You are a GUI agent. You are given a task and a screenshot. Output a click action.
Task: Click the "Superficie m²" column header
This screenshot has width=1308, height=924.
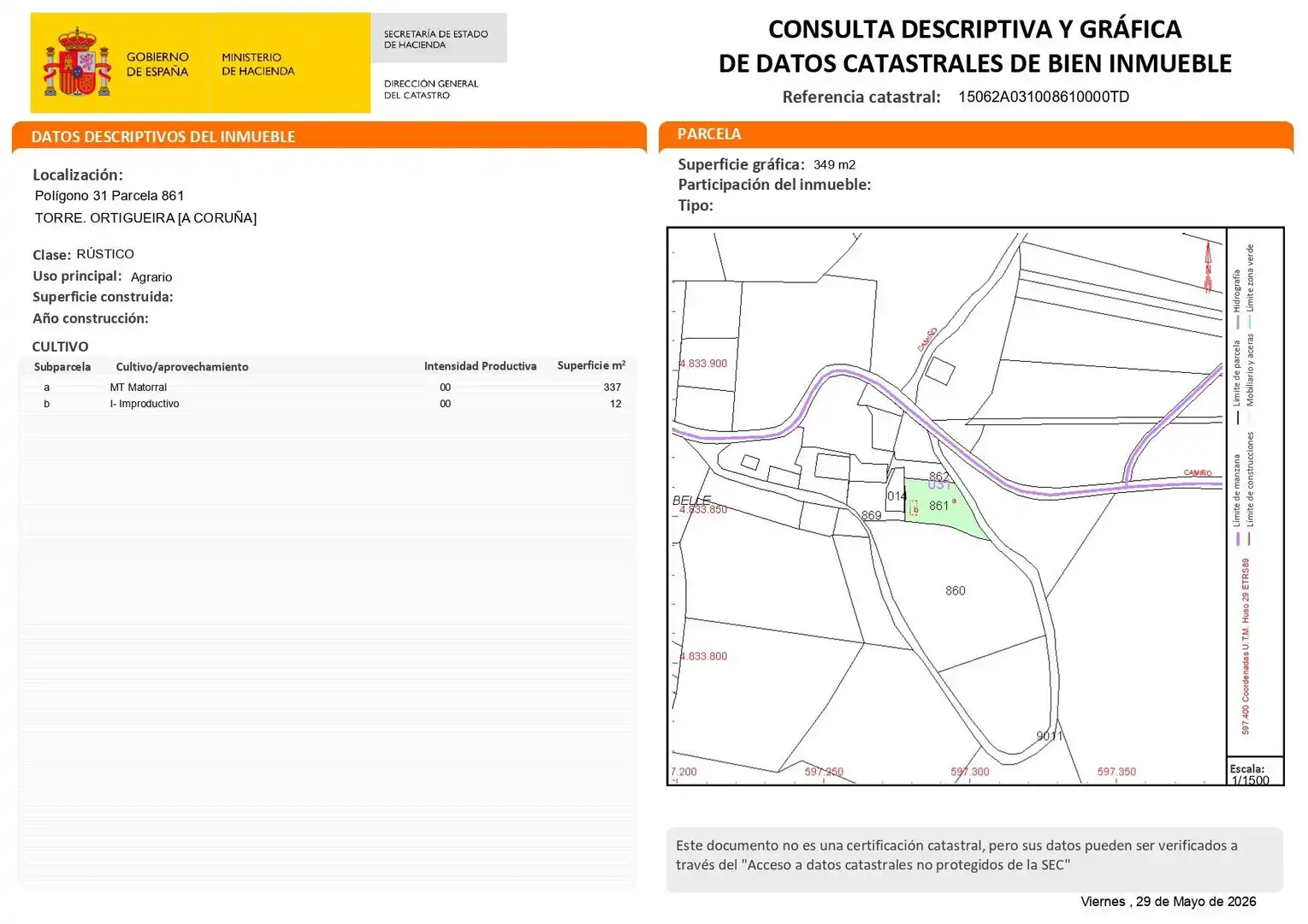pyautogui.click(x=591, y=365)
